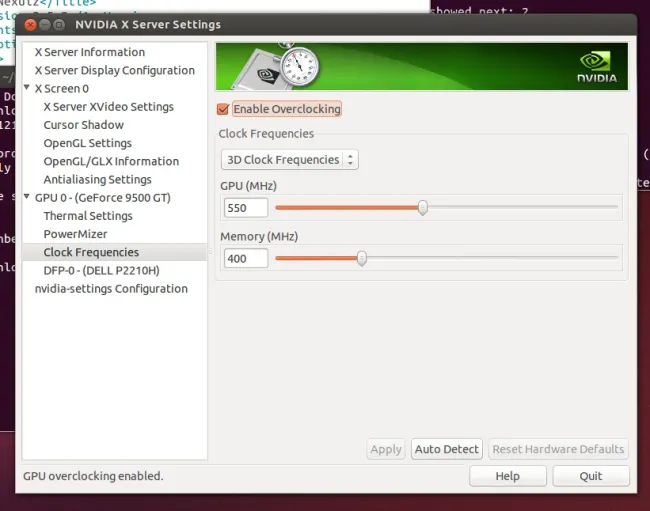The height and width of the screenshot is (511, 650).
Task: Click Reset Hardware Defaults
Action: click(558, 449)
